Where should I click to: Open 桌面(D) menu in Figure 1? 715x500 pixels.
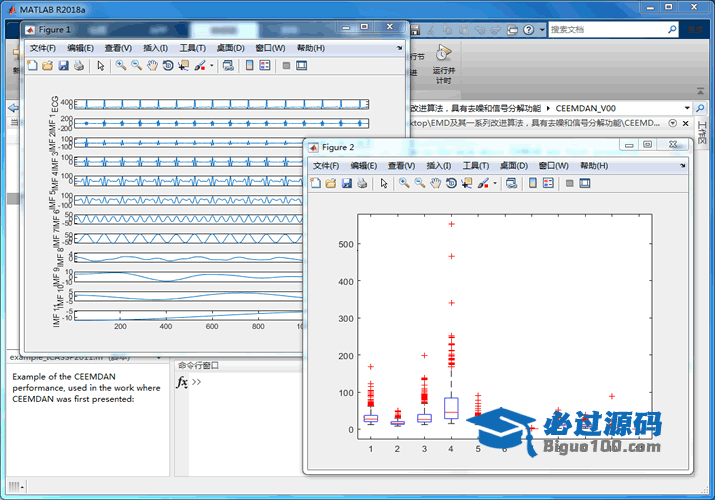click(230, 48)
